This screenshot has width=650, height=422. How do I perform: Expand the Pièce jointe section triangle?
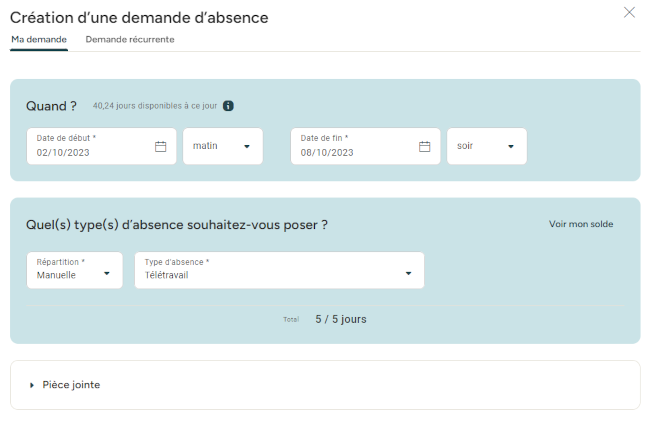(x=32, y=385)
